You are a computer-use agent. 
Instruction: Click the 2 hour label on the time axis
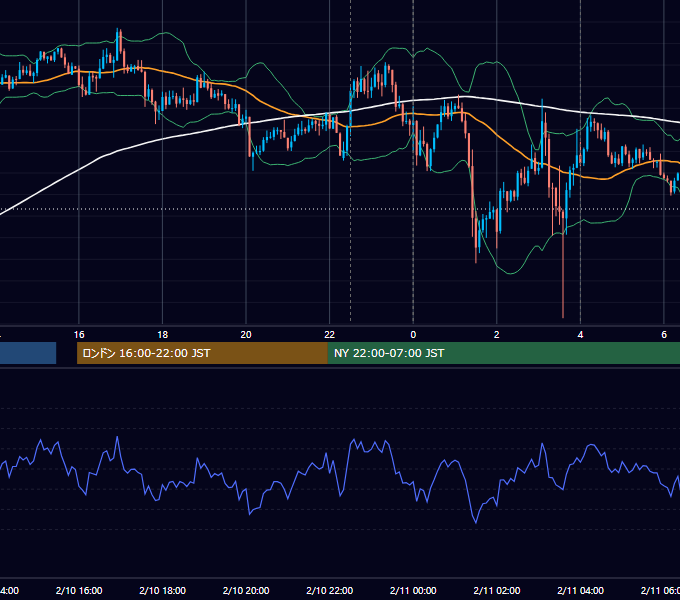pos(497,335)
